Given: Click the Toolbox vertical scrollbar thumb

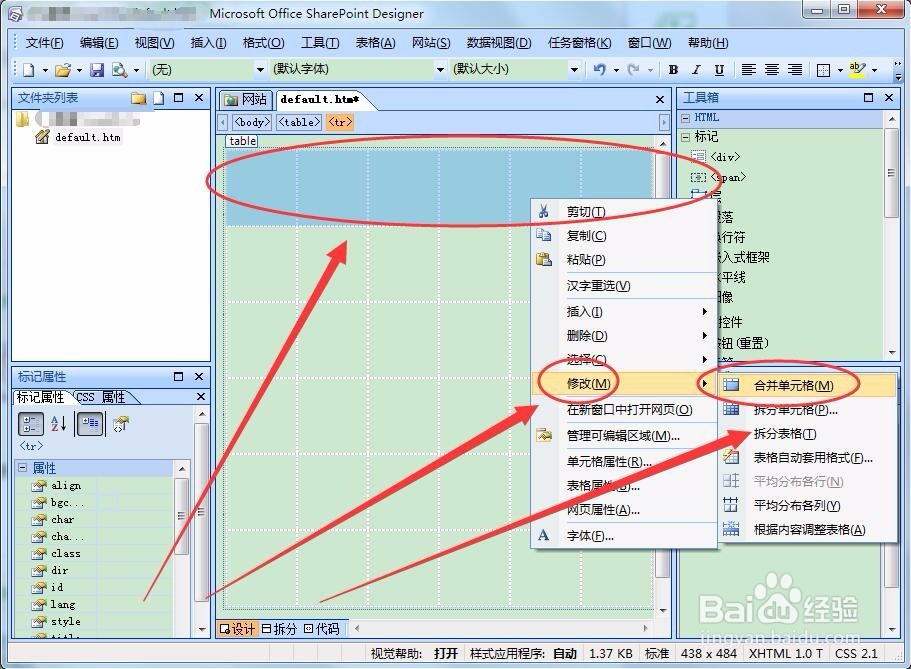Looking at the screenshot, I should [891, 173].
